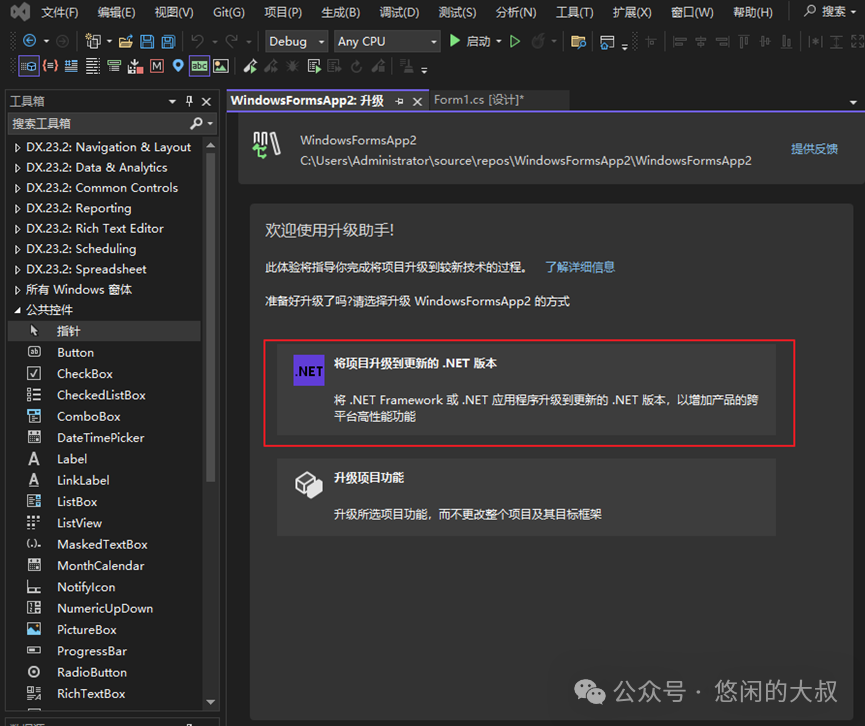The height and width of the screenshot is (726, 865).
Task: Switch to the Form1.cs [设计] tab
Action: [x=478, y=100]
